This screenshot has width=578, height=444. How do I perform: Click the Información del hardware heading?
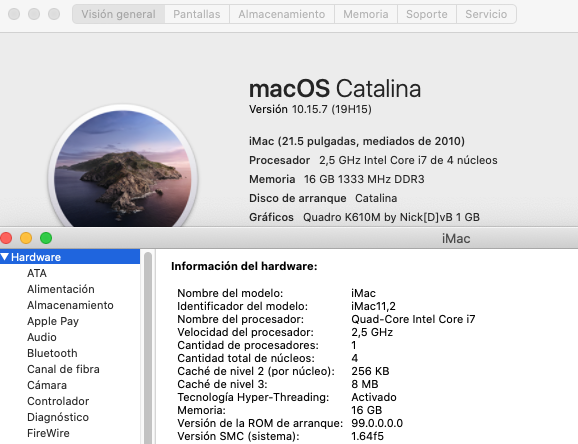pos(244,266)
